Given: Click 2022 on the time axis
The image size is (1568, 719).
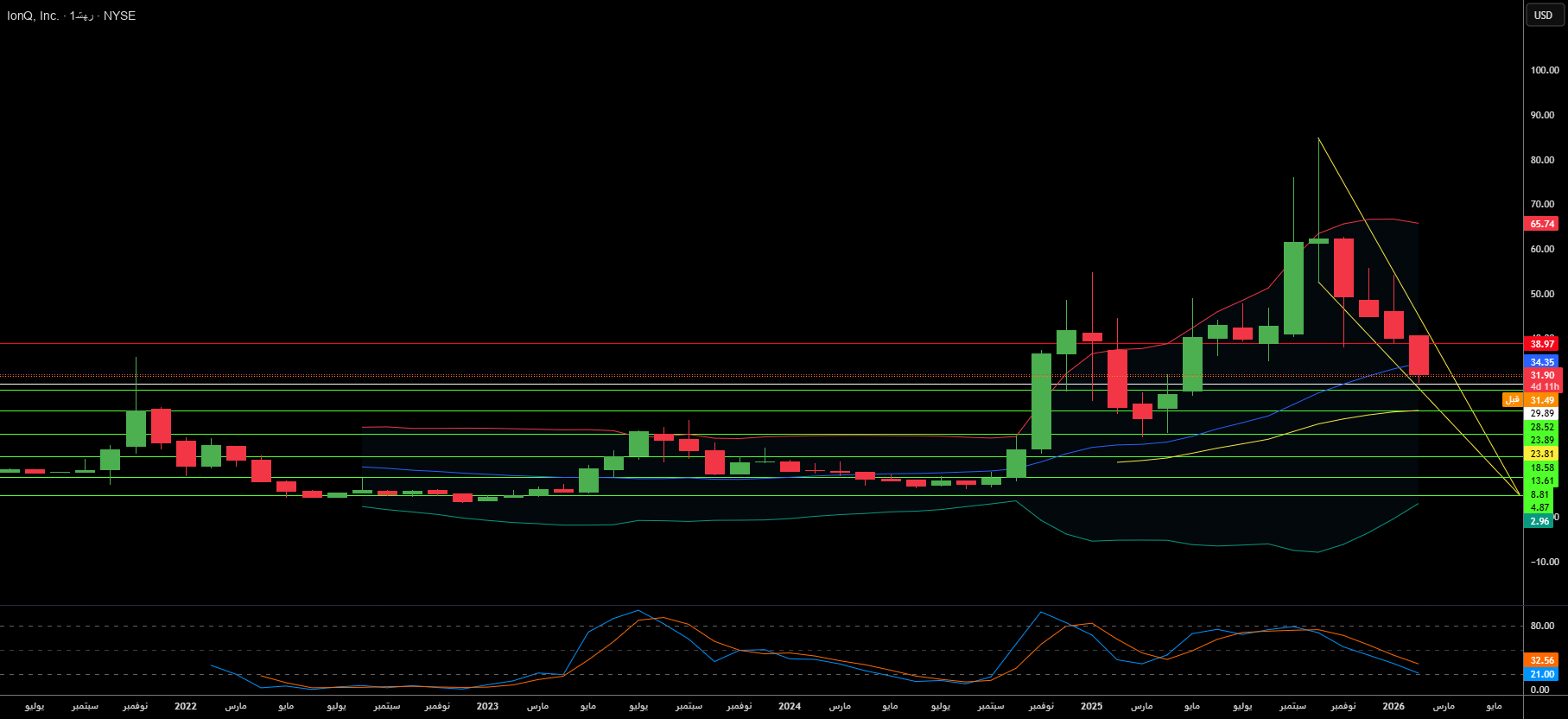Looking at the screenshot, I should [186, 706].
